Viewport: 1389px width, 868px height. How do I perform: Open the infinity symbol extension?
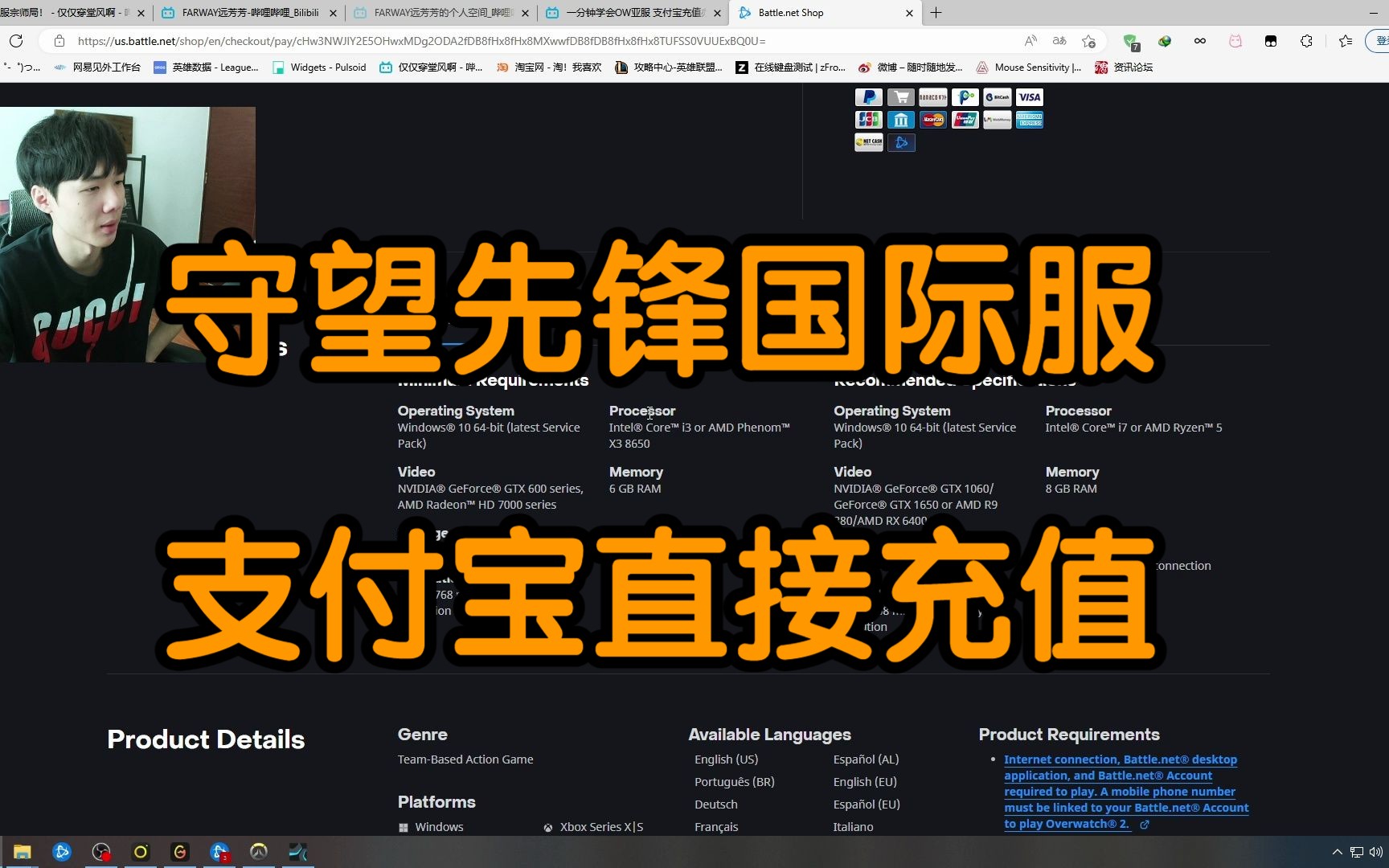pyautogui.click(x=1200, y=41)
